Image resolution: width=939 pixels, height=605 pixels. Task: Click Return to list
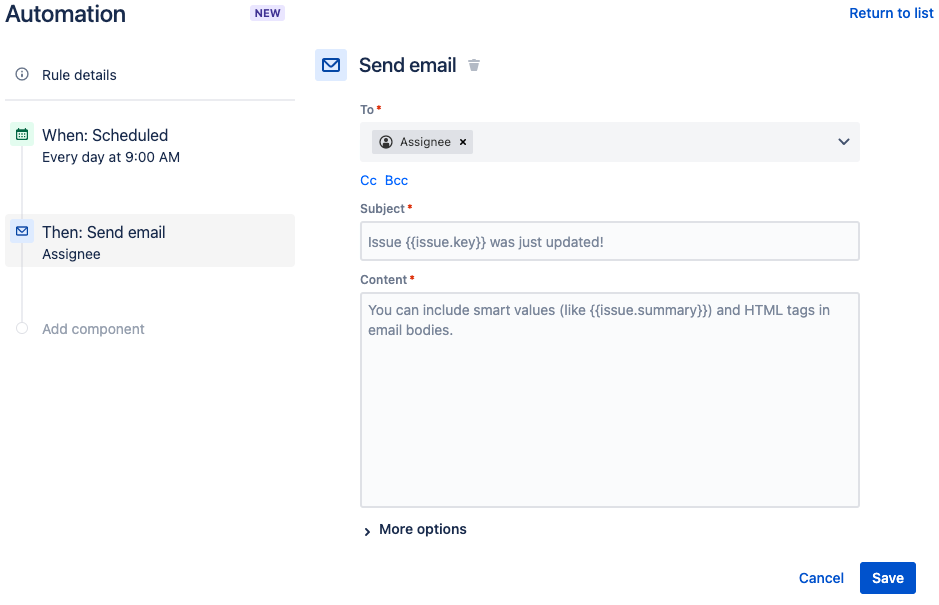click(891, 13)
